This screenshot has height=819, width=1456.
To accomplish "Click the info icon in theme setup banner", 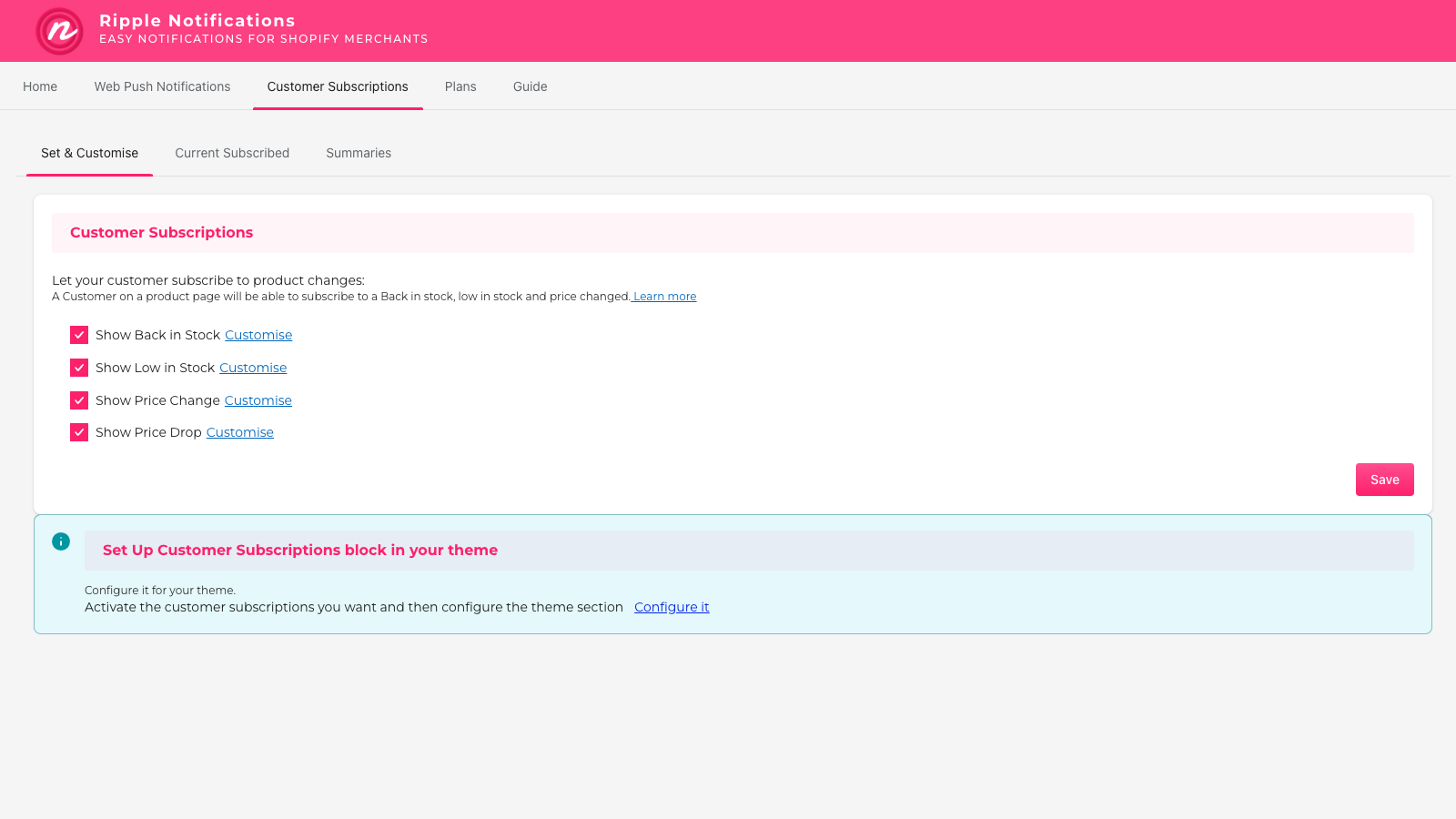I will (61, 541).
